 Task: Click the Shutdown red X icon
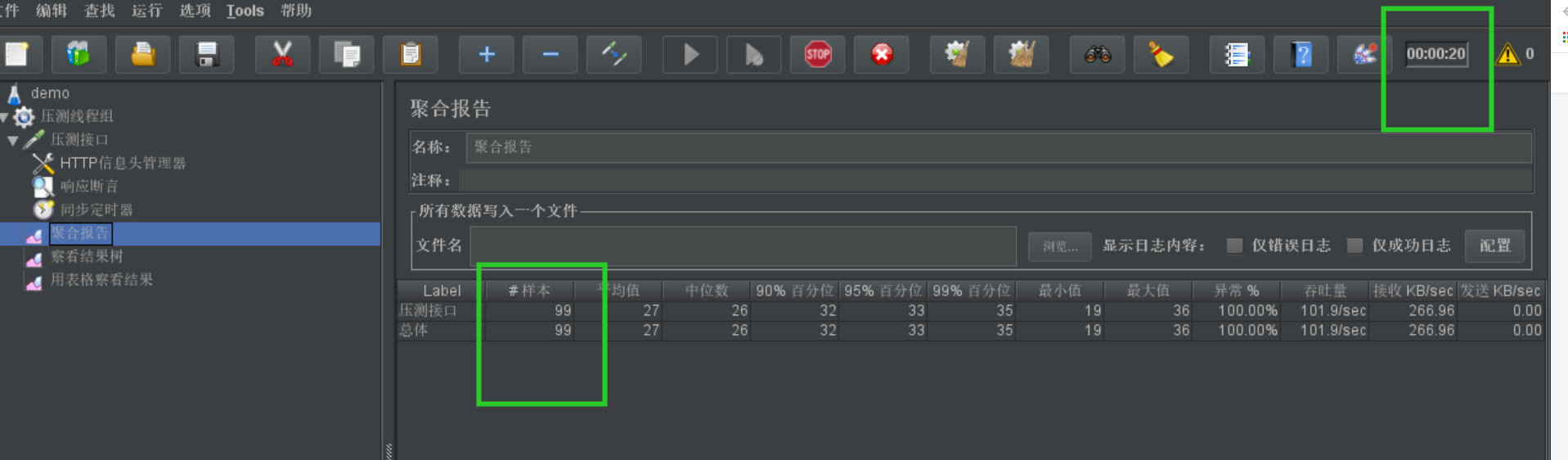881,55
